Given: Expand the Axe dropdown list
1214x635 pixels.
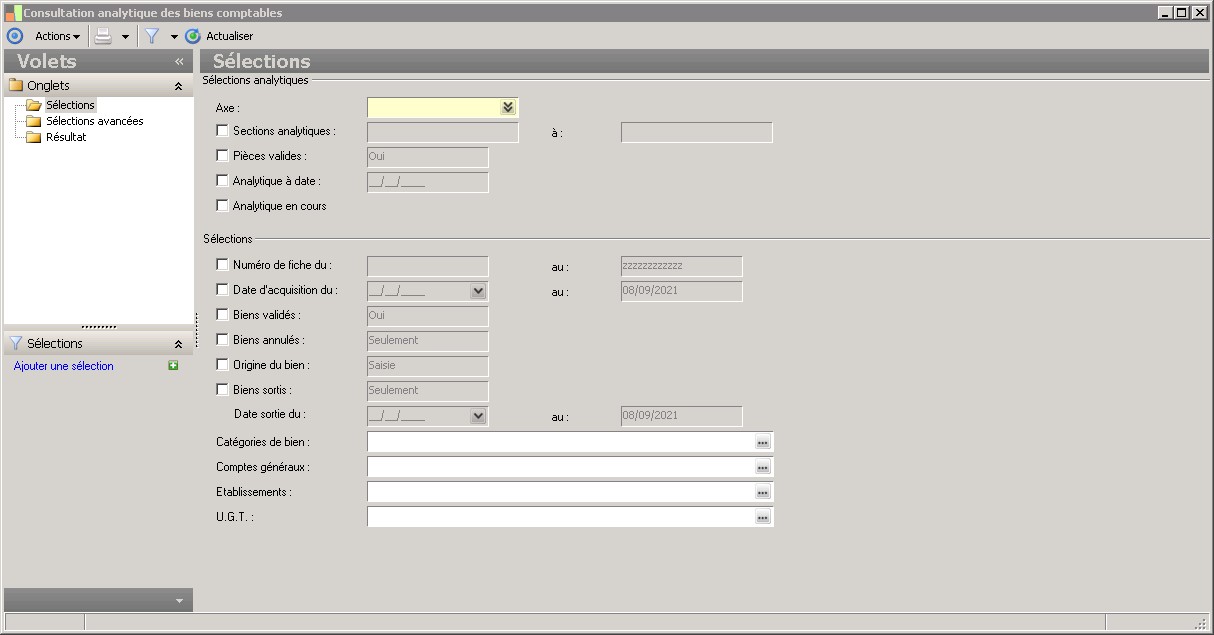Looking at the screenshot, I should click(x=508, y=107).
